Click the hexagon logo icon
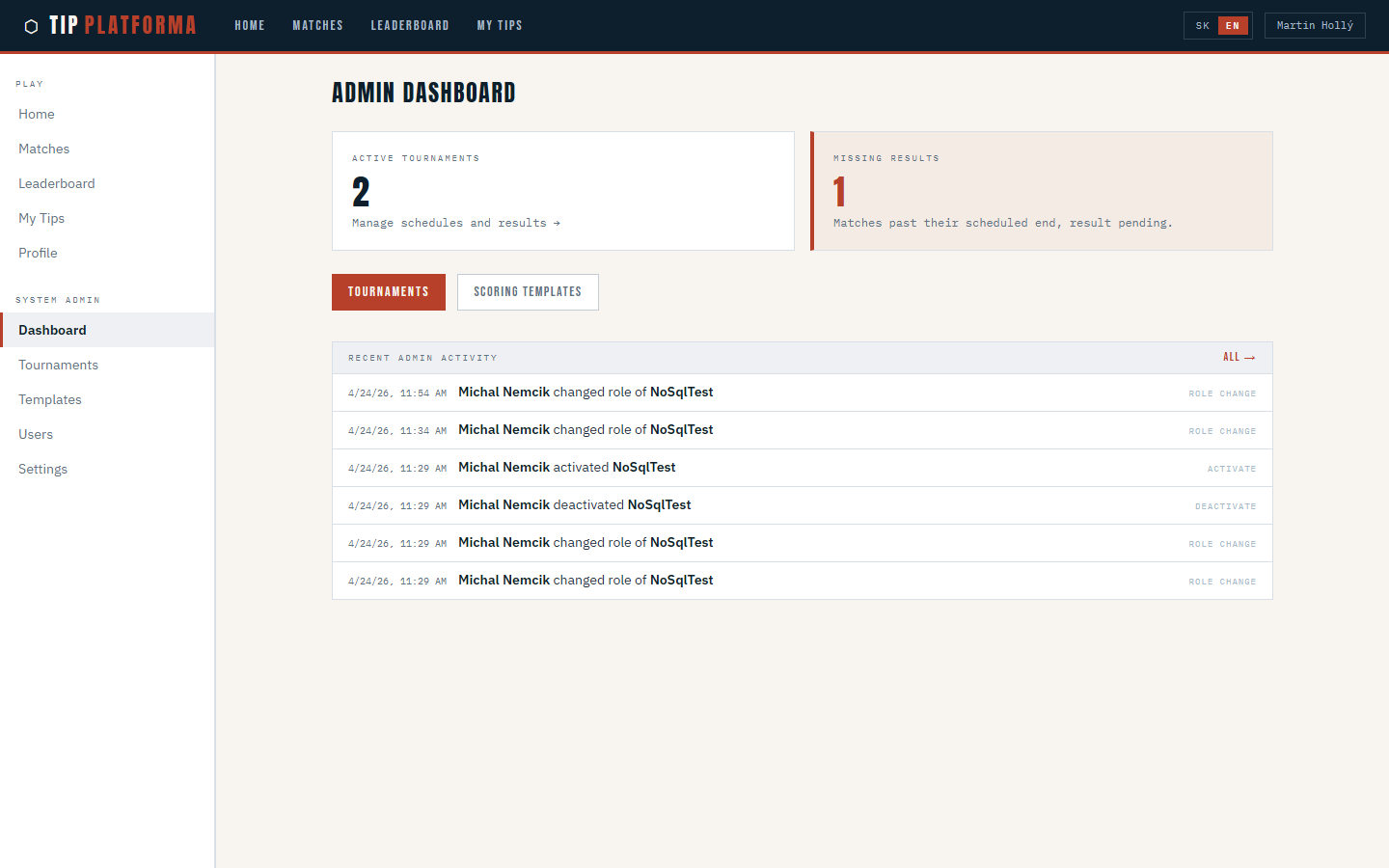This screenshot has width=1389, height=868. tap(31, 26)
